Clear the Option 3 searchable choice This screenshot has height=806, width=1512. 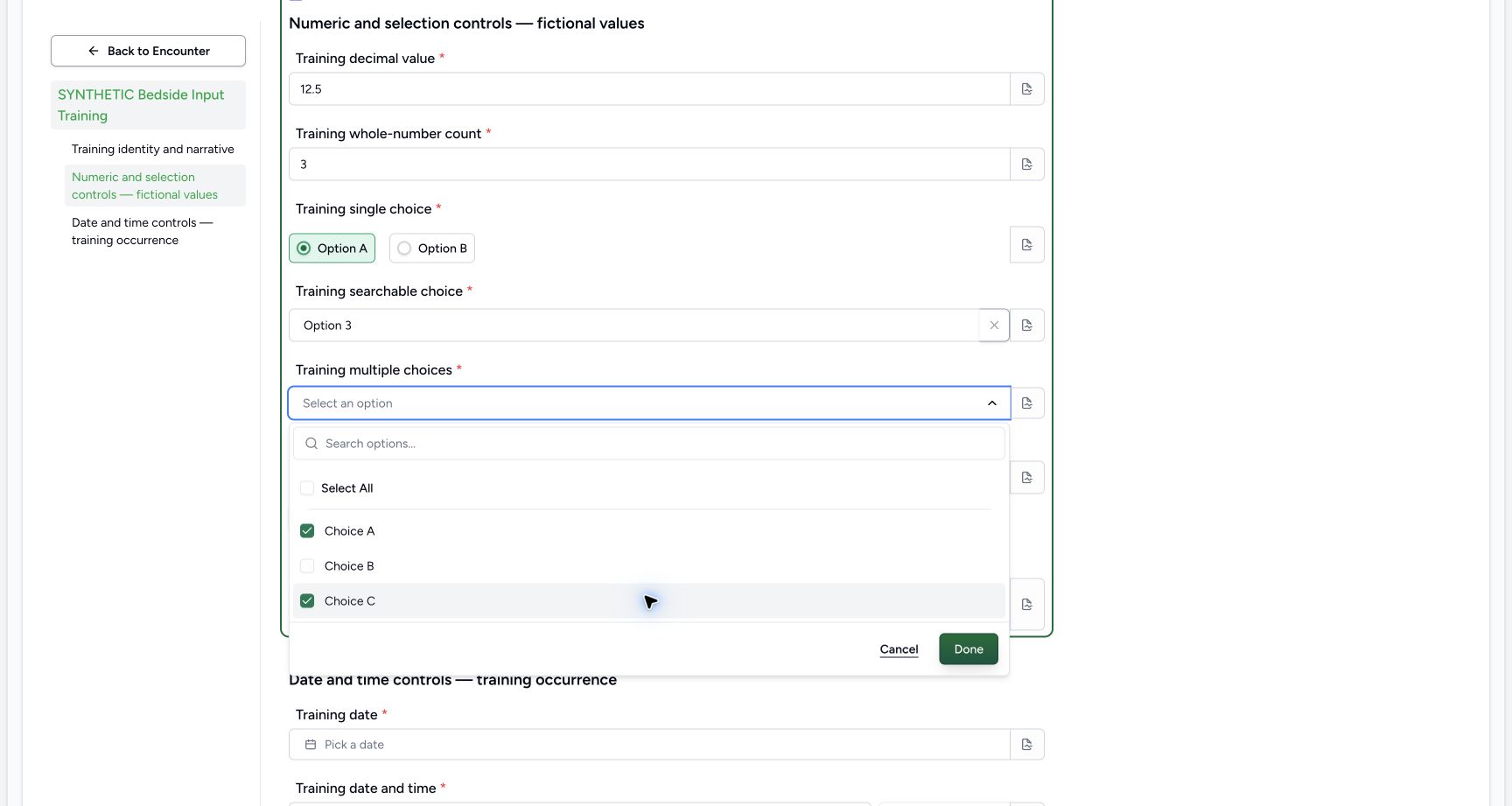pos(994,326)
